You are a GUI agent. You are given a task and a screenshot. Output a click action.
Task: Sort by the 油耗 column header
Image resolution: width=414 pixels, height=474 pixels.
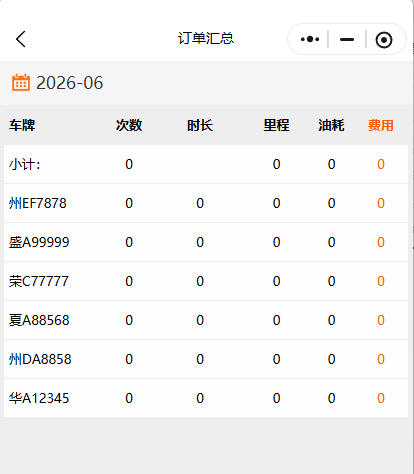(331, 125)
